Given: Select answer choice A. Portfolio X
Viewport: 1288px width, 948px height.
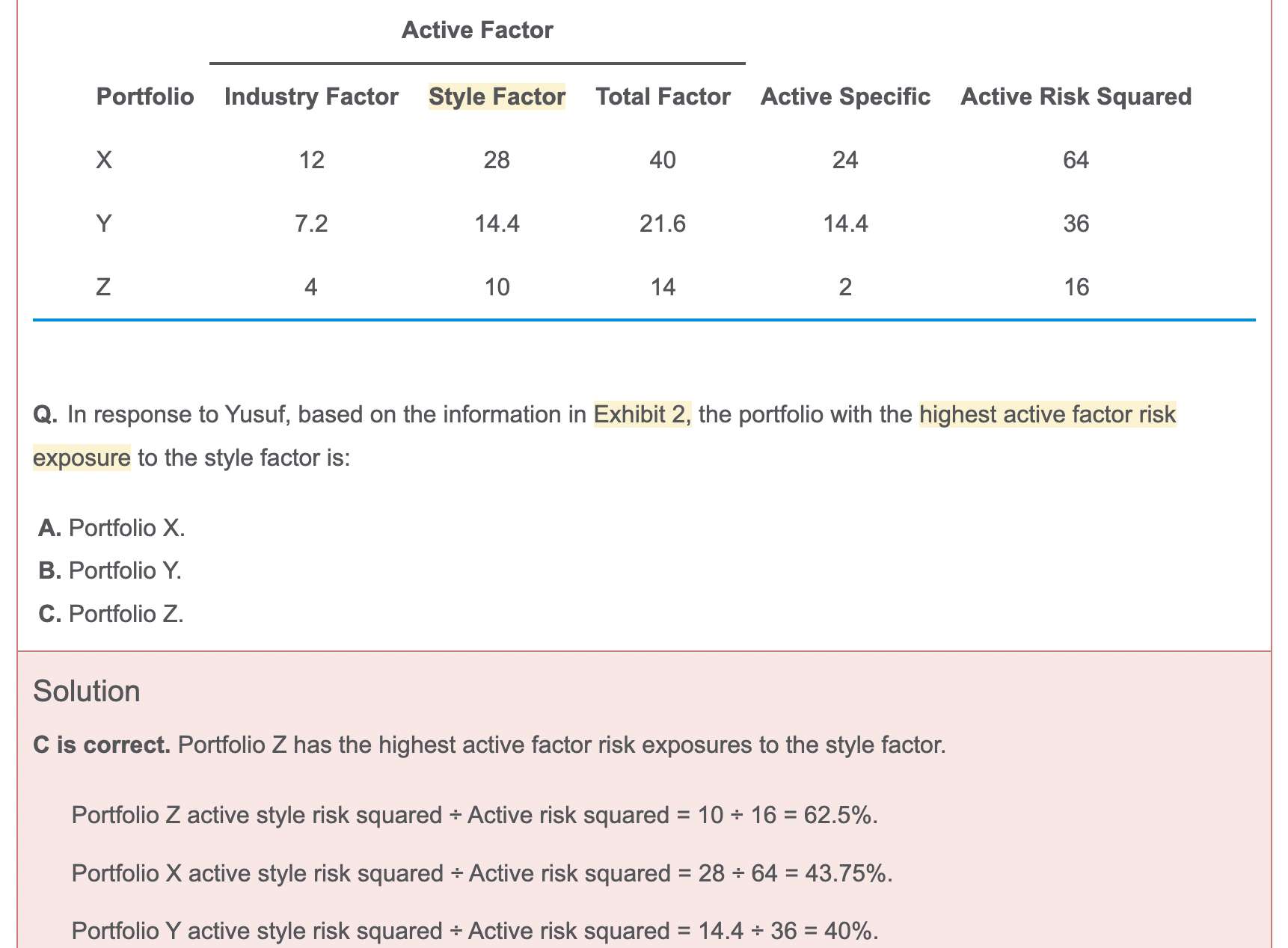Looking at the screenshot, I should coord(112,528).
